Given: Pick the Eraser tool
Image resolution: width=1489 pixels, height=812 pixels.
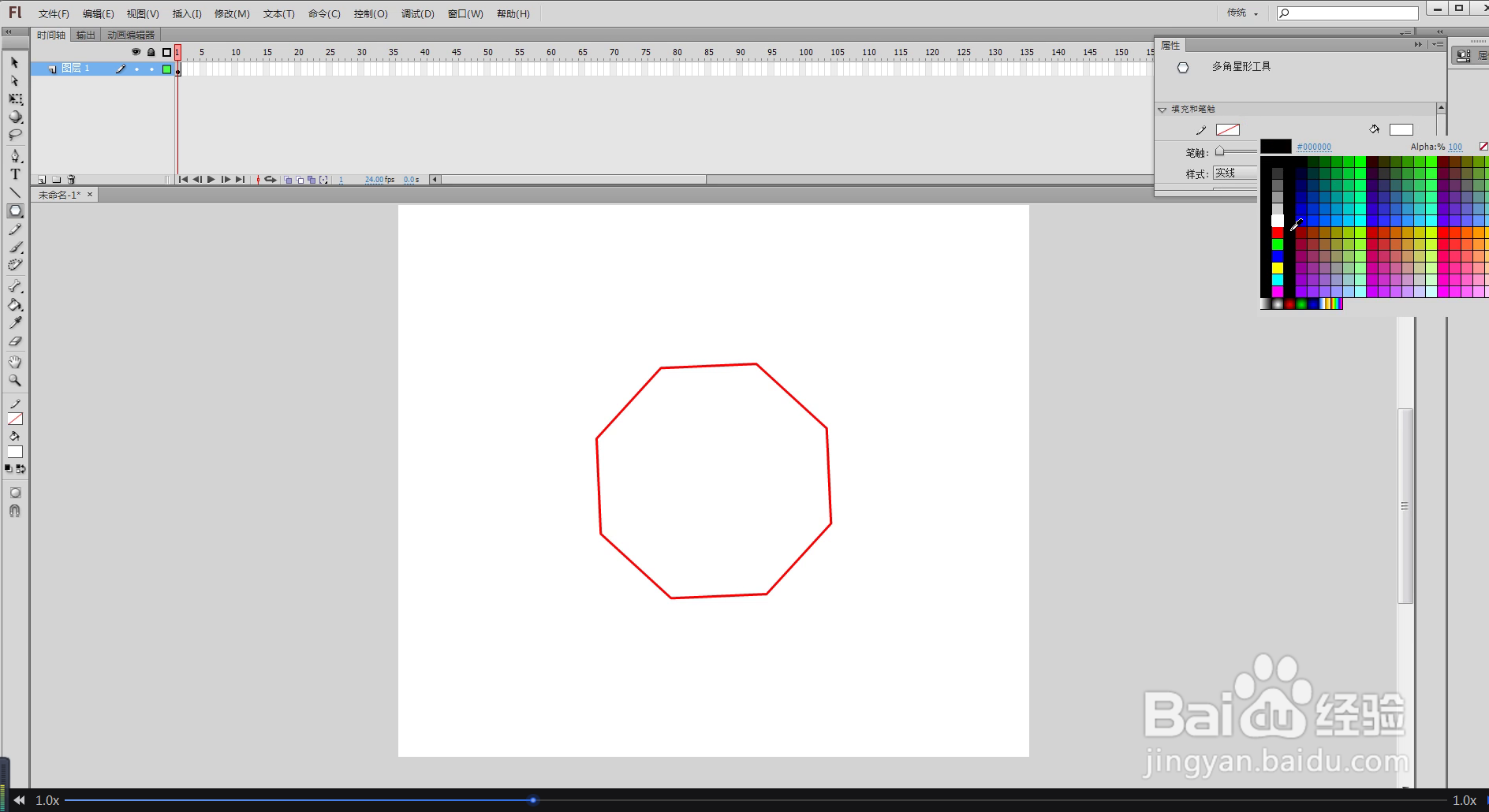Looking at the screenshot, I should coord(14,341).
